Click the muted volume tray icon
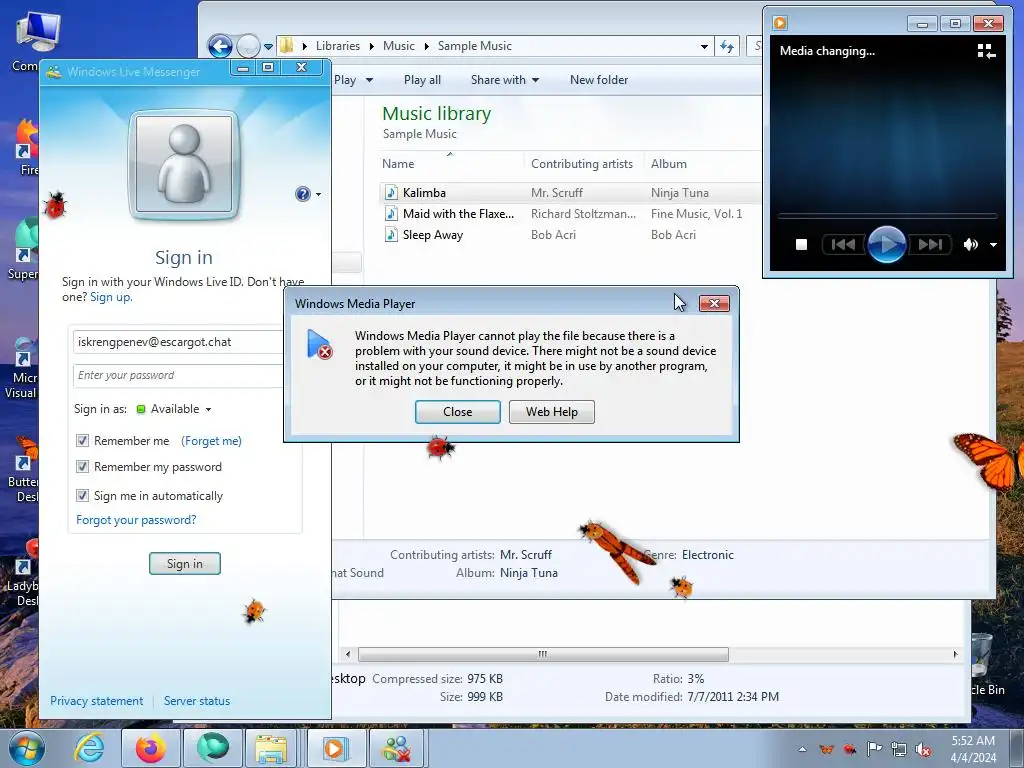Screen dimensions: 1024x768 (923, 749)
